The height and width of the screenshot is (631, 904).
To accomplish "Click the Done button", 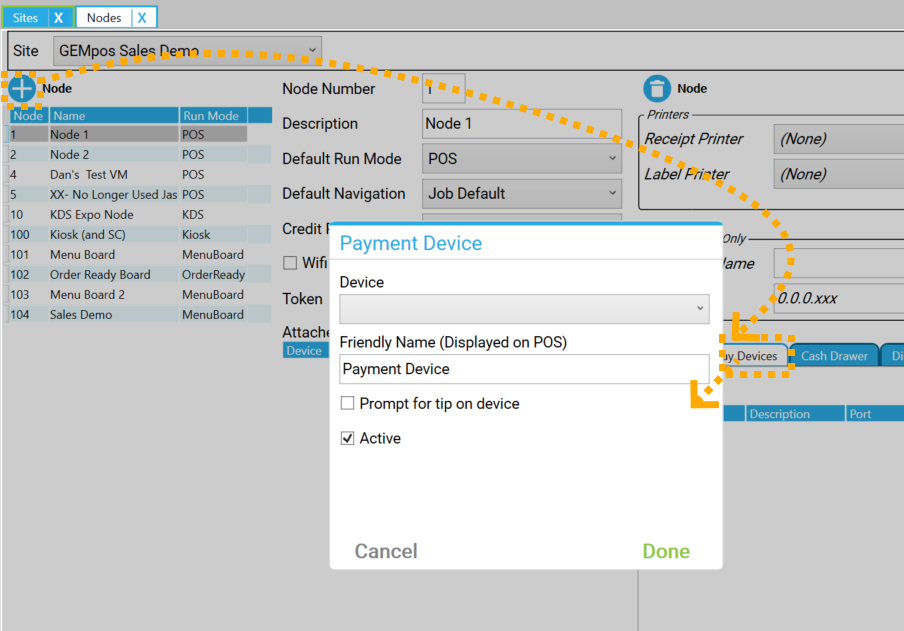I will coord(666,551).
